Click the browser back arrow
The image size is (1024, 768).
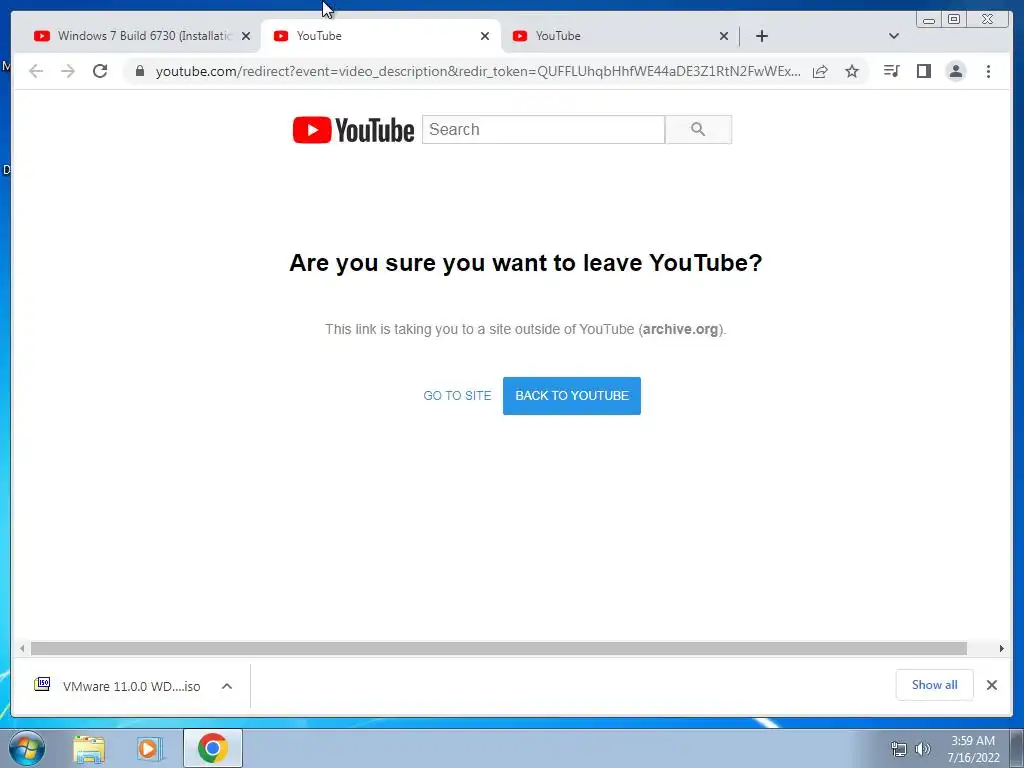(36, 71)
